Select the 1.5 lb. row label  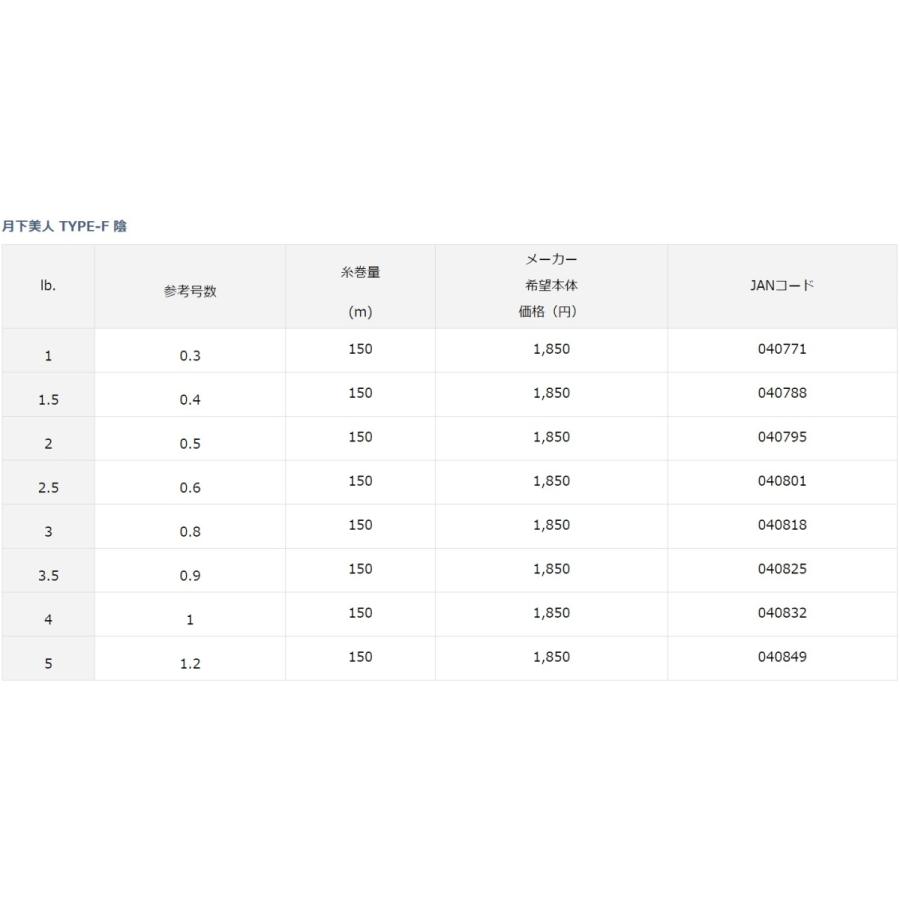(48, 400)
